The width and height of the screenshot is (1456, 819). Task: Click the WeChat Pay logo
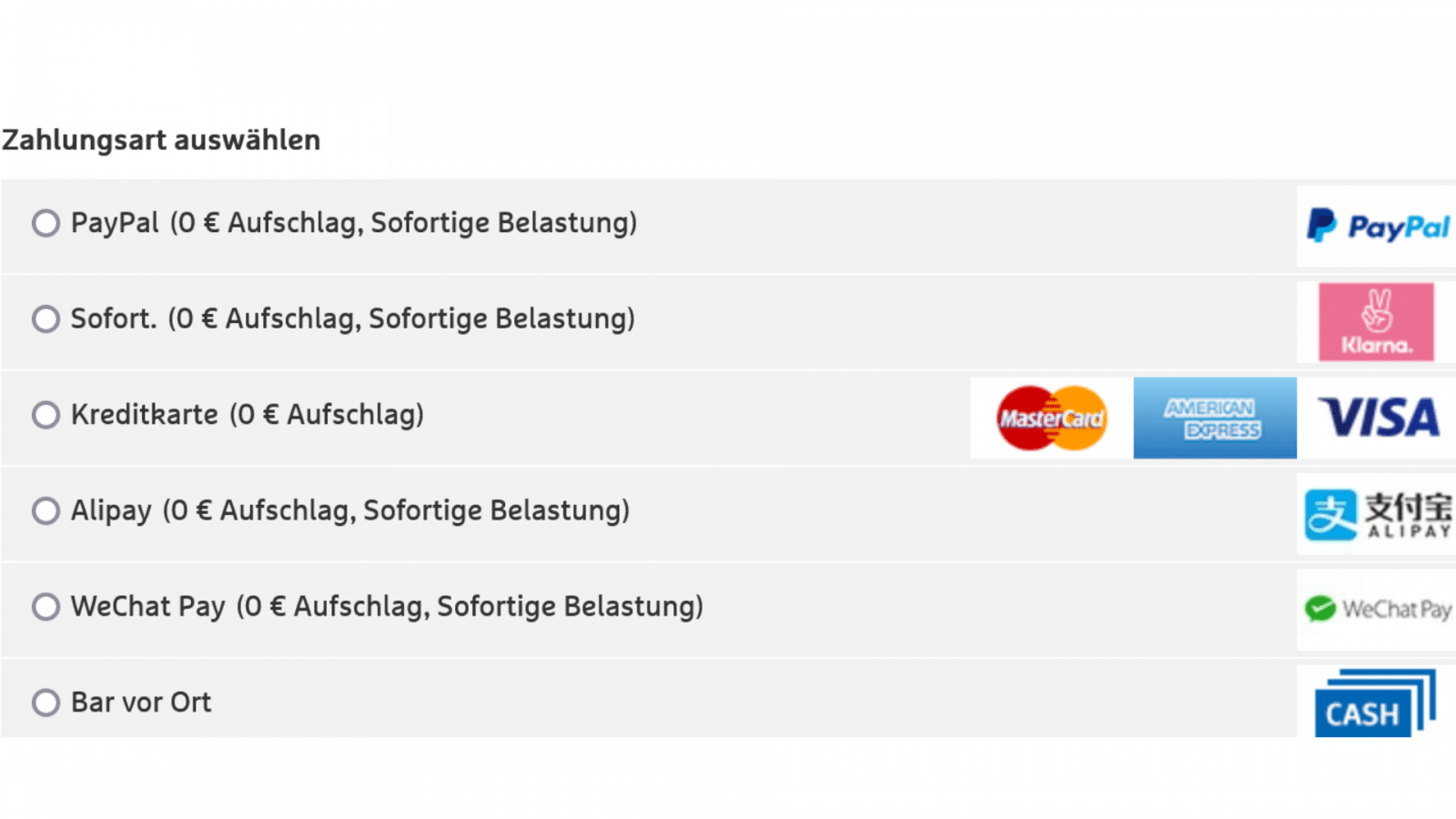[x=1376, y=609]
